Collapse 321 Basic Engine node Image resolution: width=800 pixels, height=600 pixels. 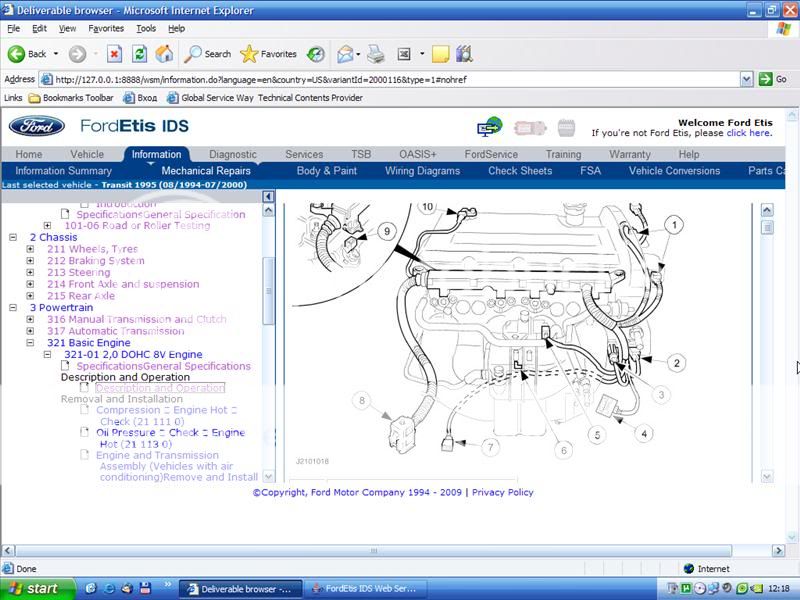click(30, 343)
